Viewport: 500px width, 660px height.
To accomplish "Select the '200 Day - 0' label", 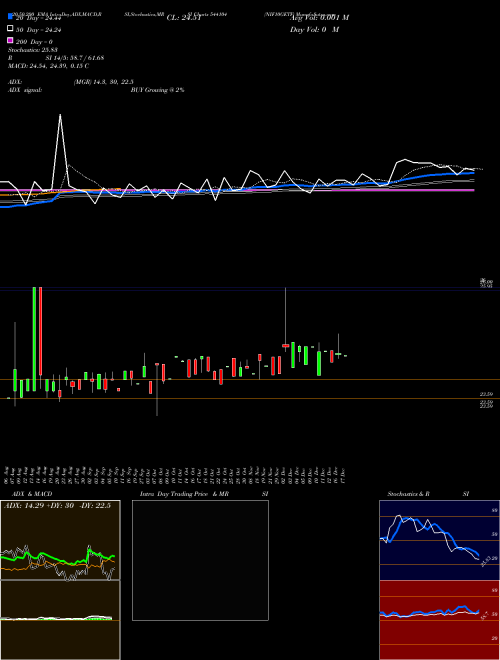I will tap(35, 42).
